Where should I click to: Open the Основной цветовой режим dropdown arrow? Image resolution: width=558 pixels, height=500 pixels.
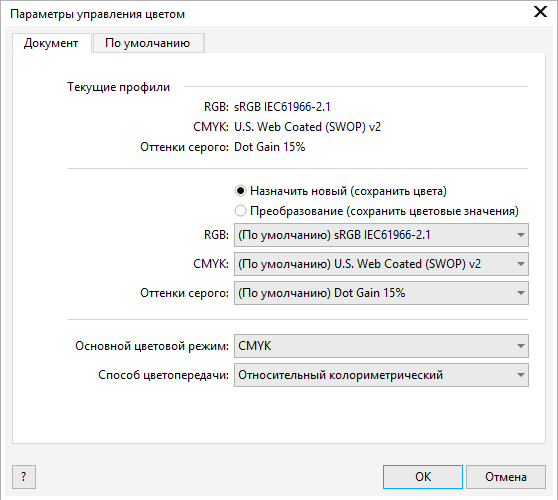point(520,346)
